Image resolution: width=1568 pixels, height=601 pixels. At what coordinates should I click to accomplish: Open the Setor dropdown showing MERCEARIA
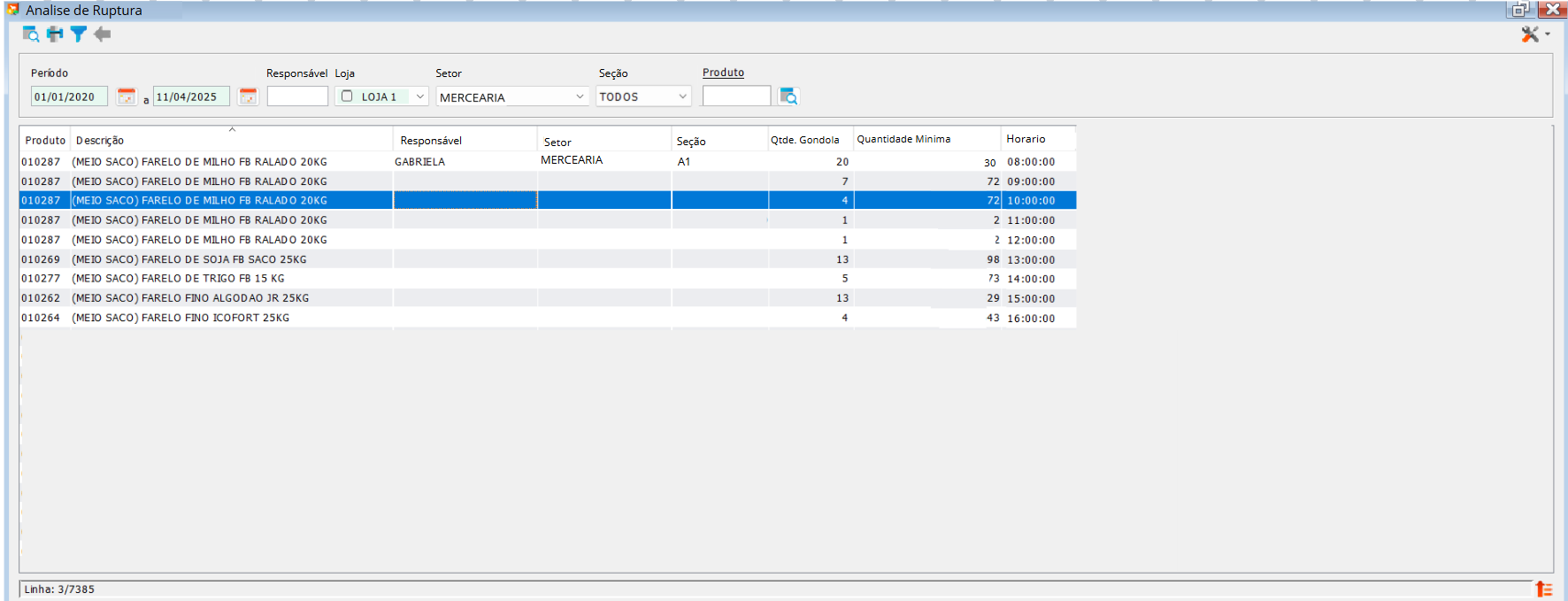click(x=580, y=96)
